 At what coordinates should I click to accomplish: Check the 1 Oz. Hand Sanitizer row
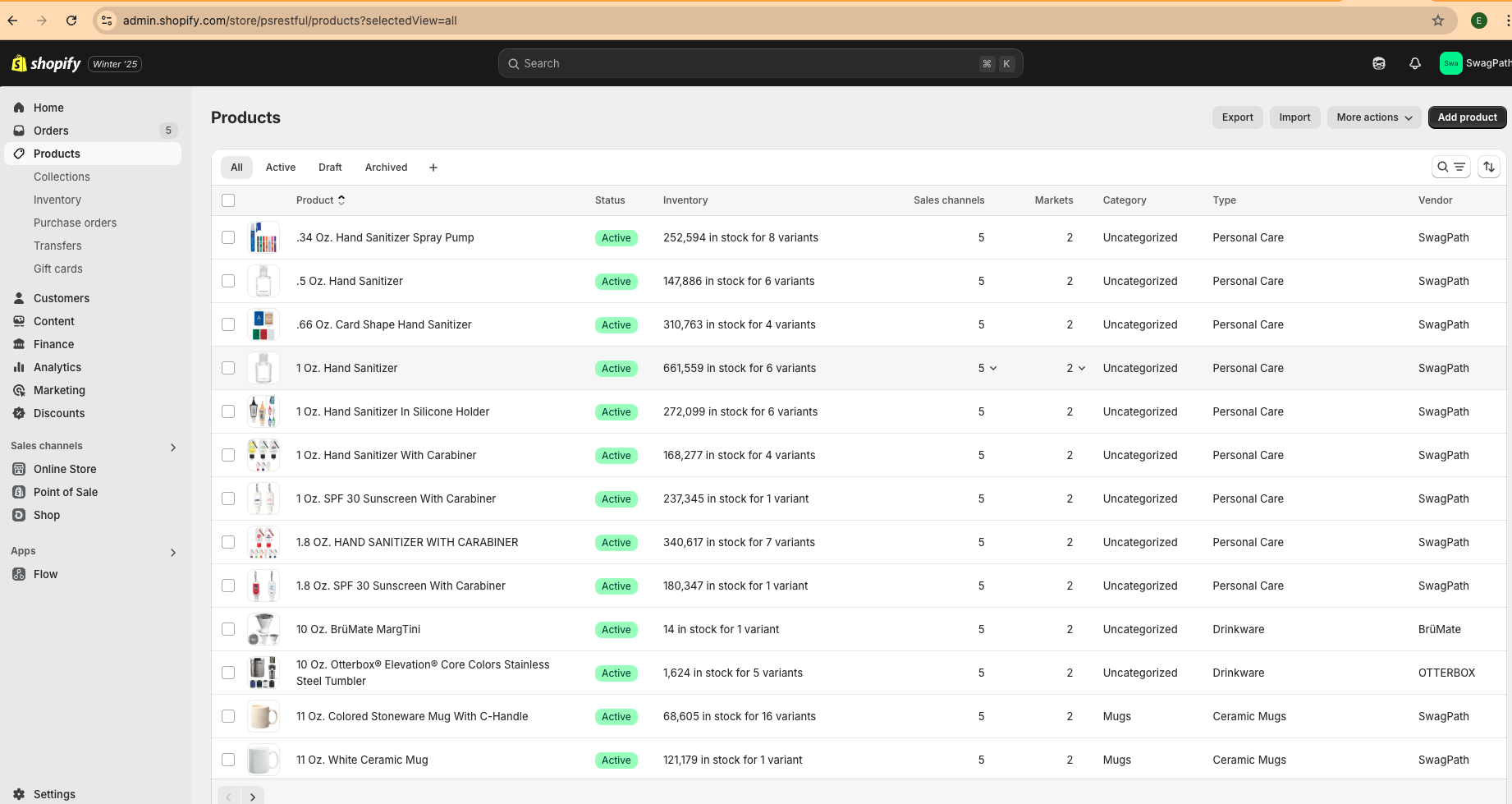(x=228, y=368)
